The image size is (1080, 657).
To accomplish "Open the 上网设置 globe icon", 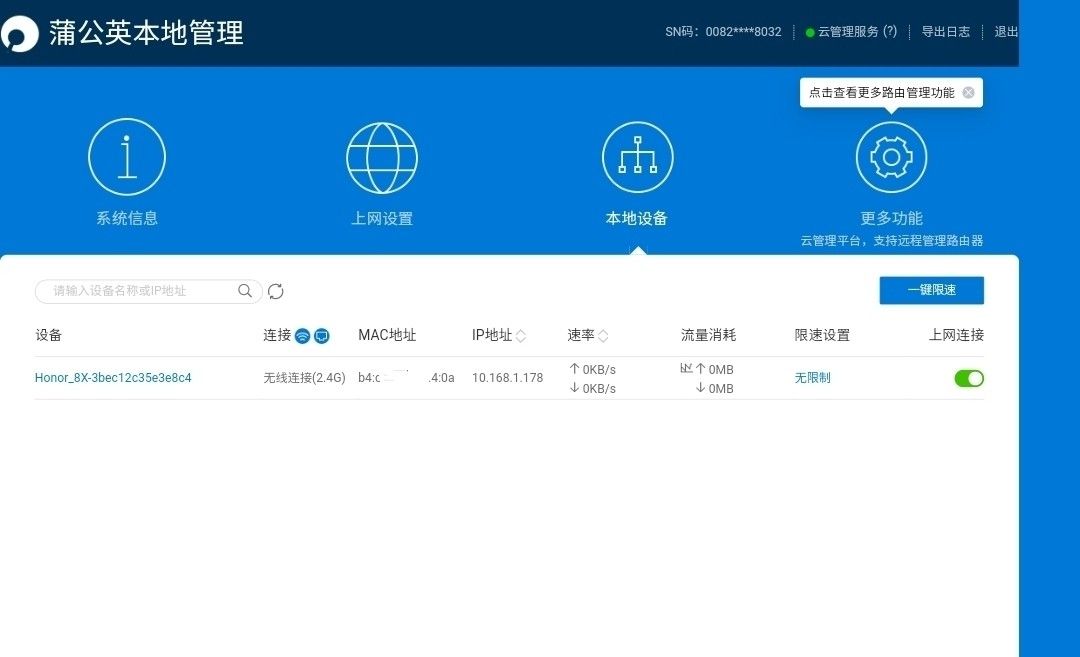I will (x=381, y=157).
